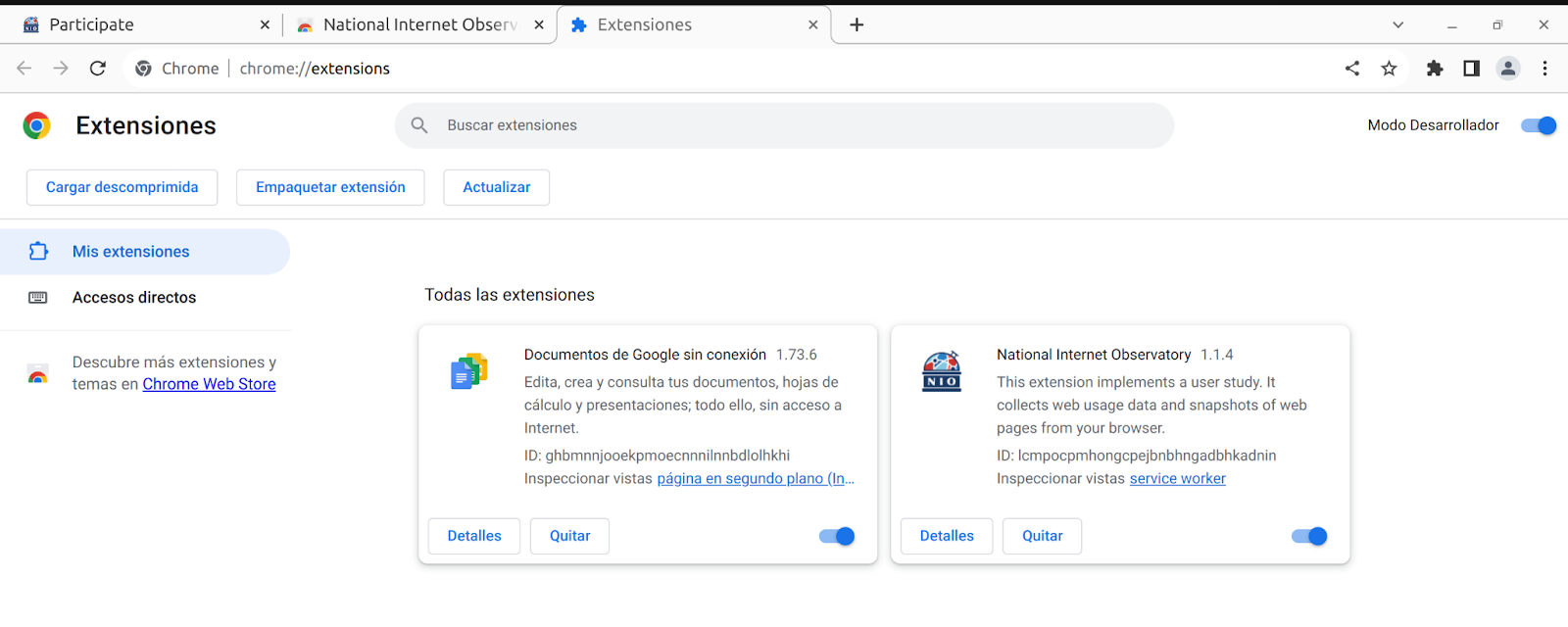
Task: Bookmark this page with the star icon
Action: (1389, 69)
